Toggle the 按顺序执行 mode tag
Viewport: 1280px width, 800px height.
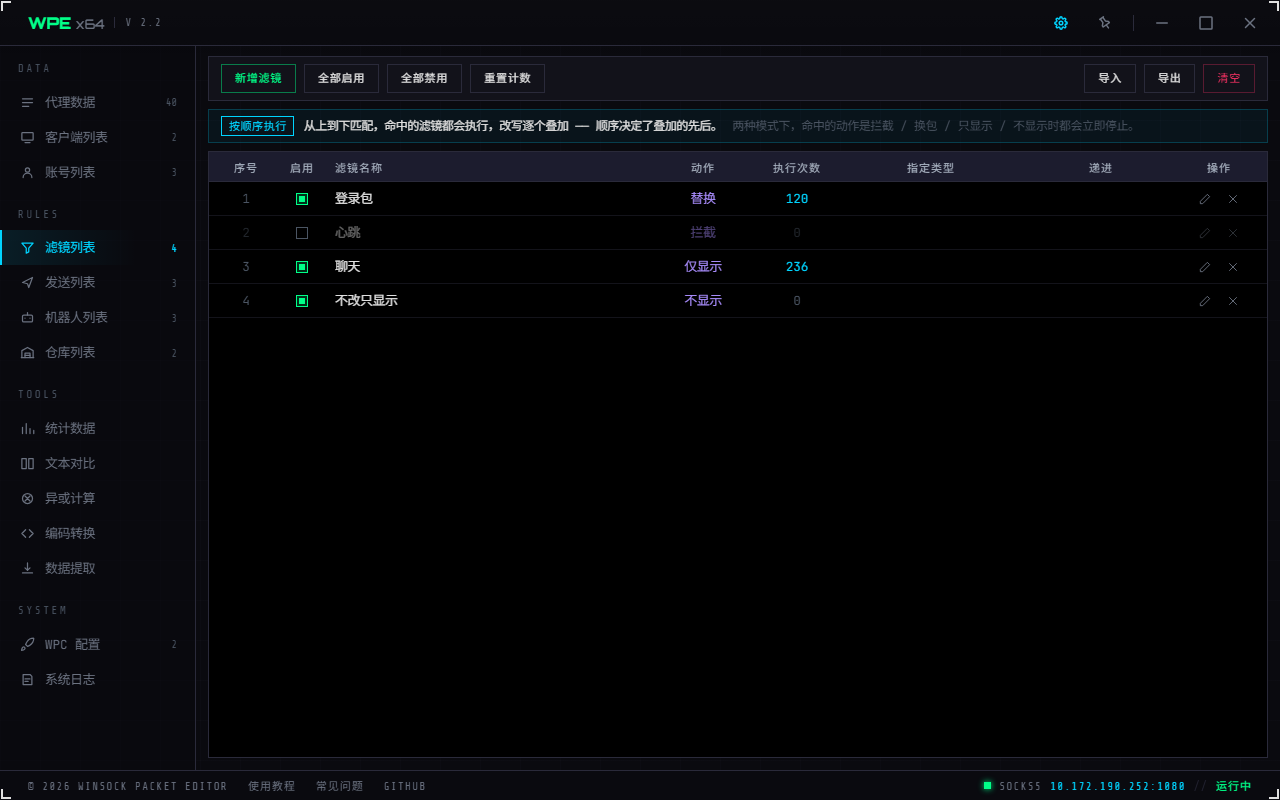[x=257, y=126]
